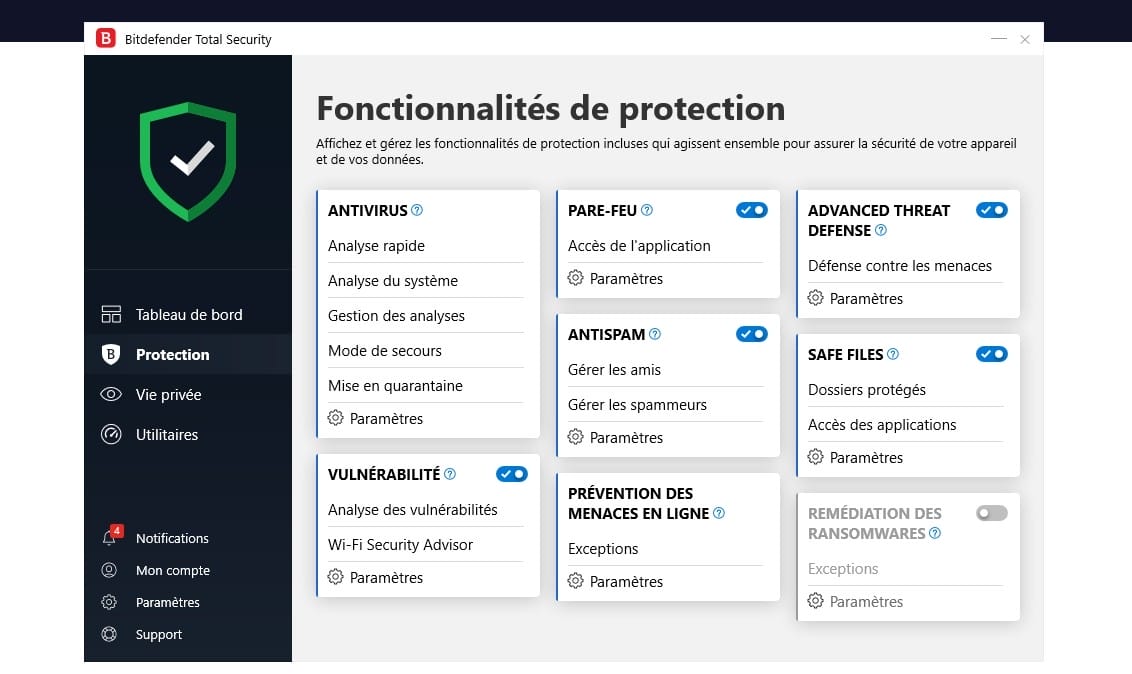Click gear icon in Safe Files card
Image resolution: width=1132 pixels, height=674 pixels.
point(815,457)
